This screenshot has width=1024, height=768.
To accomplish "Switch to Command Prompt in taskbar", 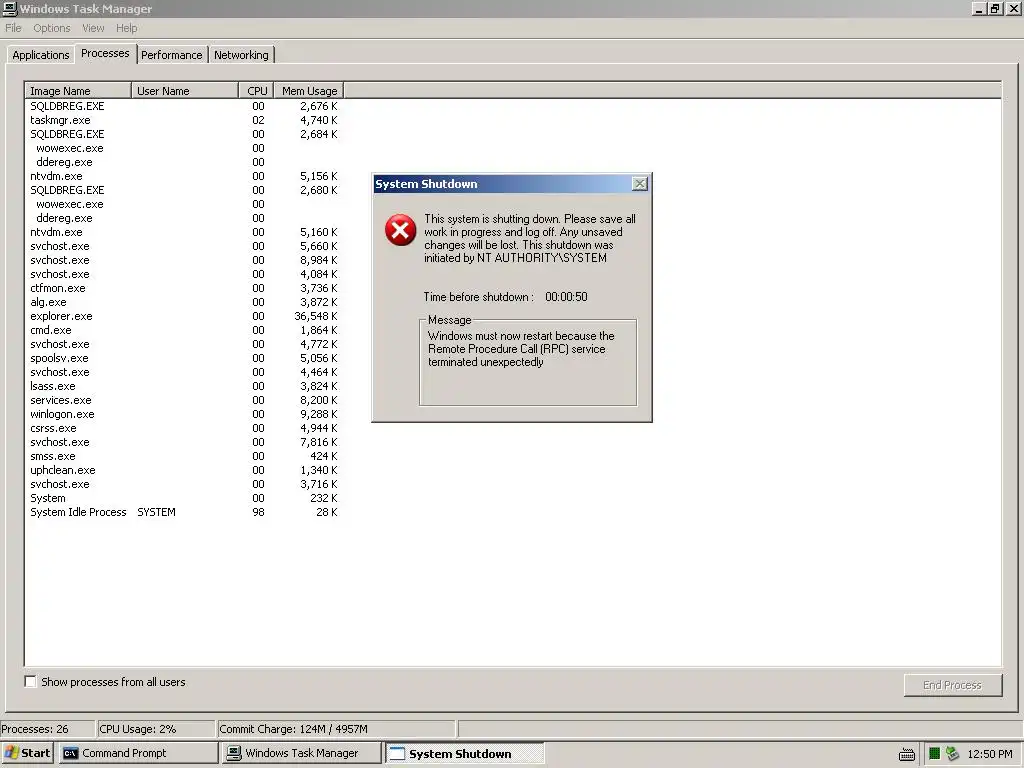I will tap(138, 753).
